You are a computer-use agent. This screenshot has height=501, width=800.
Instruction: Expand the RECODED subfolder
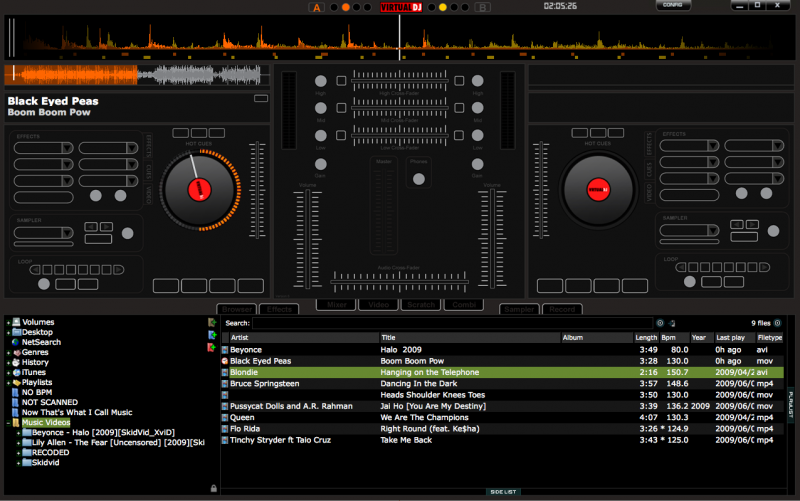click(19, 453)
